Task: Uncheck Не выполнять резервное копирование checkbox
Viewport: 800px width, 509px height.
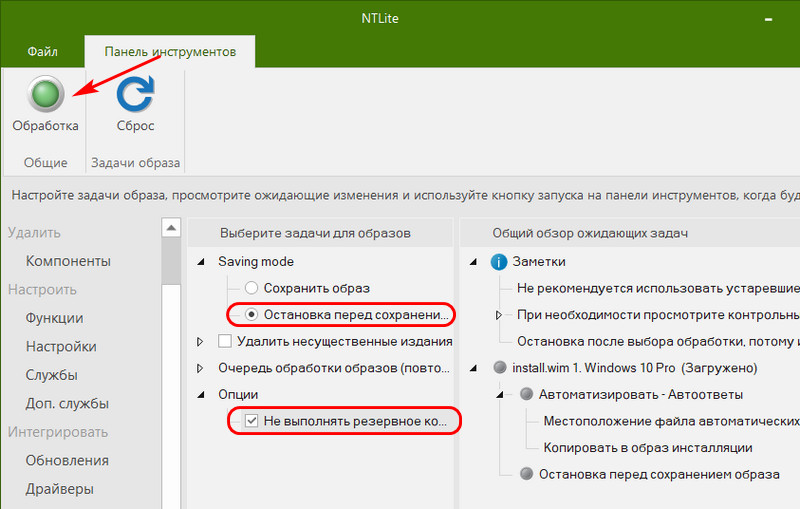Action: [251, 421]
